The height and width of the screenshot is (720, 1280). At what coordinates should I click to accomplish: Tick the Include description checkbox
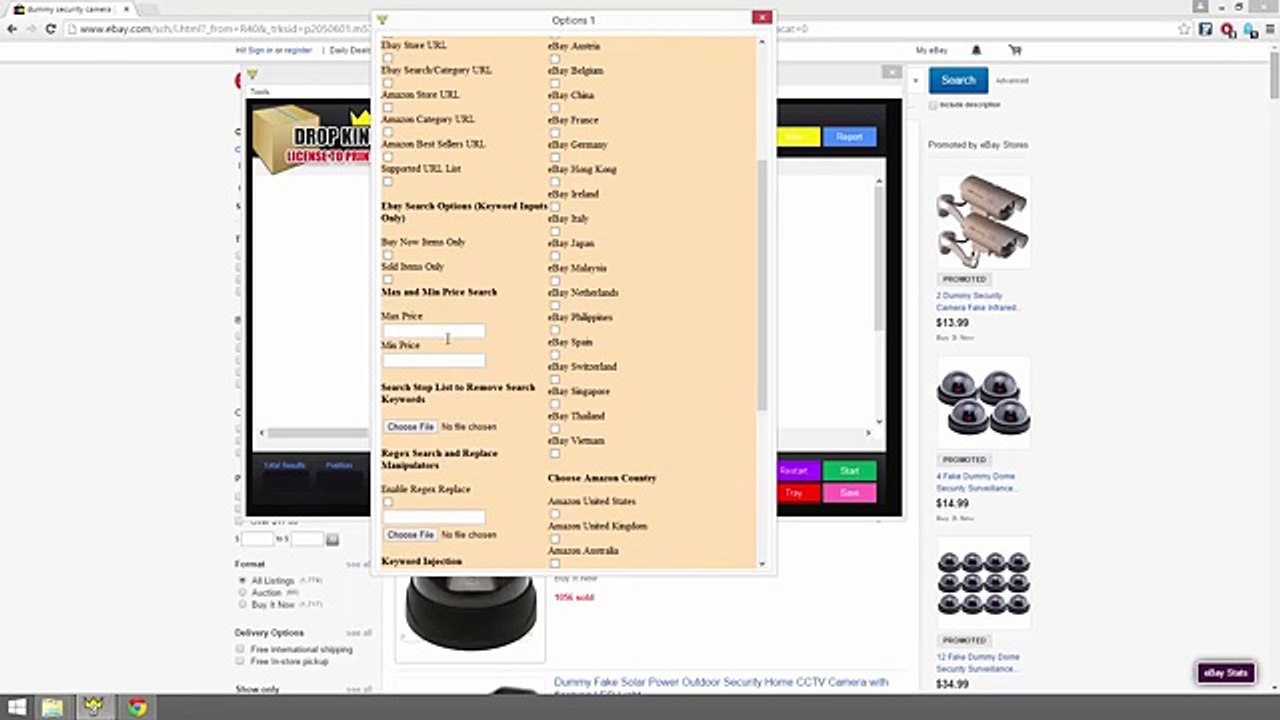933,105
